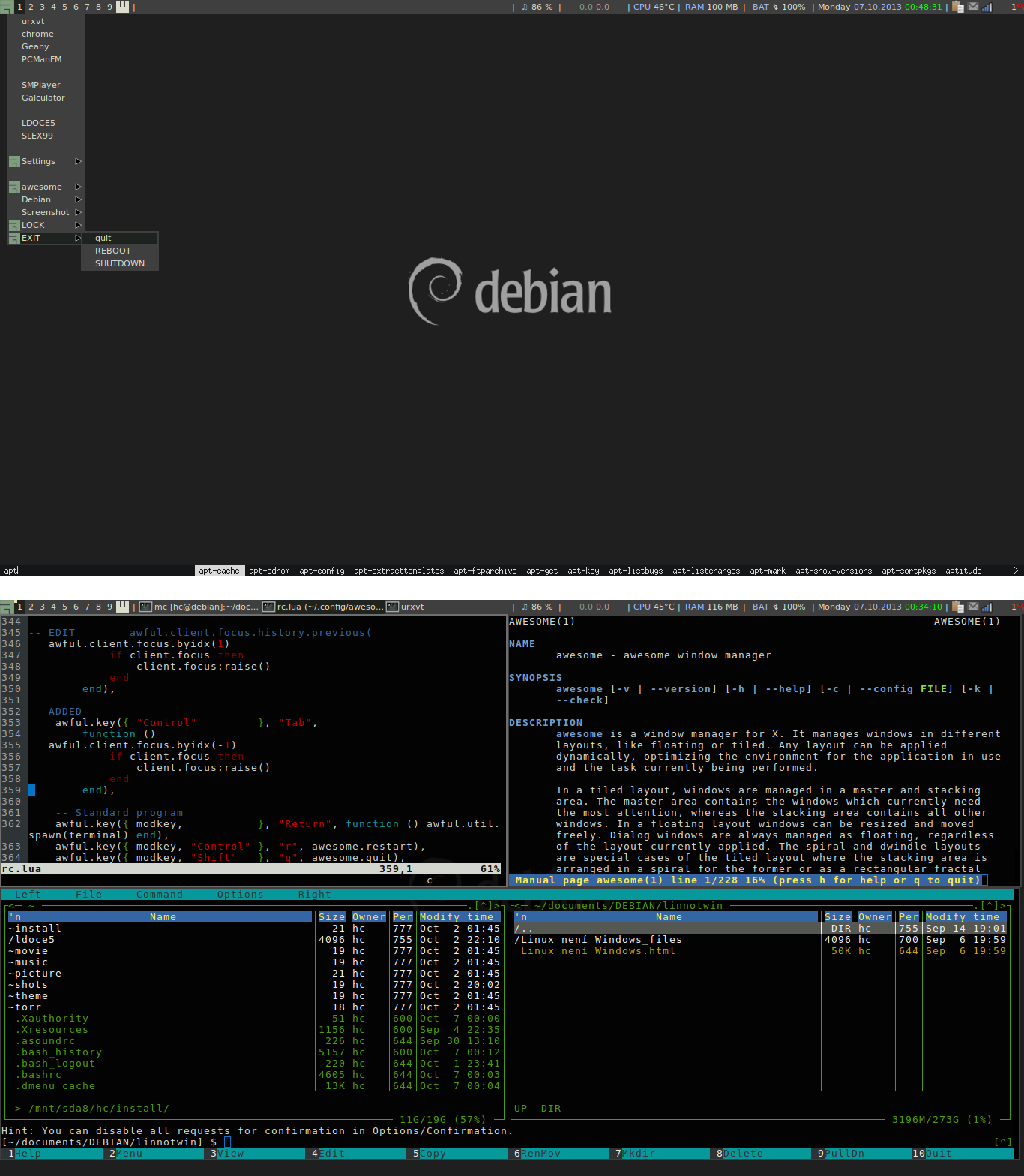Click the terminal icon of the mc task

click(146, 607)
